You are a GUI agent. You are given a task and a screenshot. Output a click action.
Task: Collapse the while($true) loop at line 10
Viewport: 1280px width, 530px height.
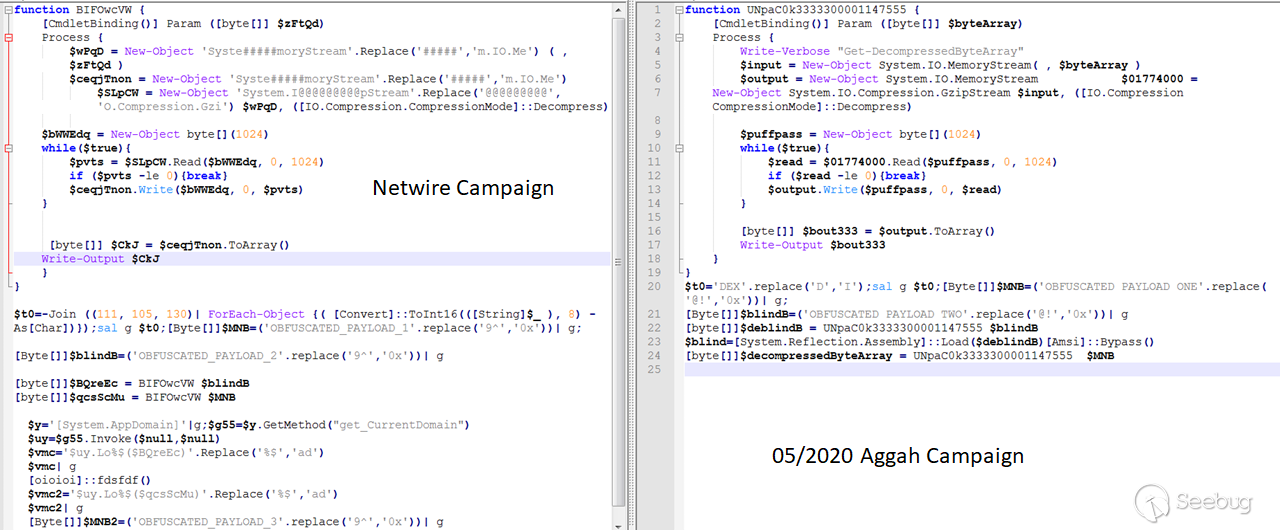pos(680,148)
